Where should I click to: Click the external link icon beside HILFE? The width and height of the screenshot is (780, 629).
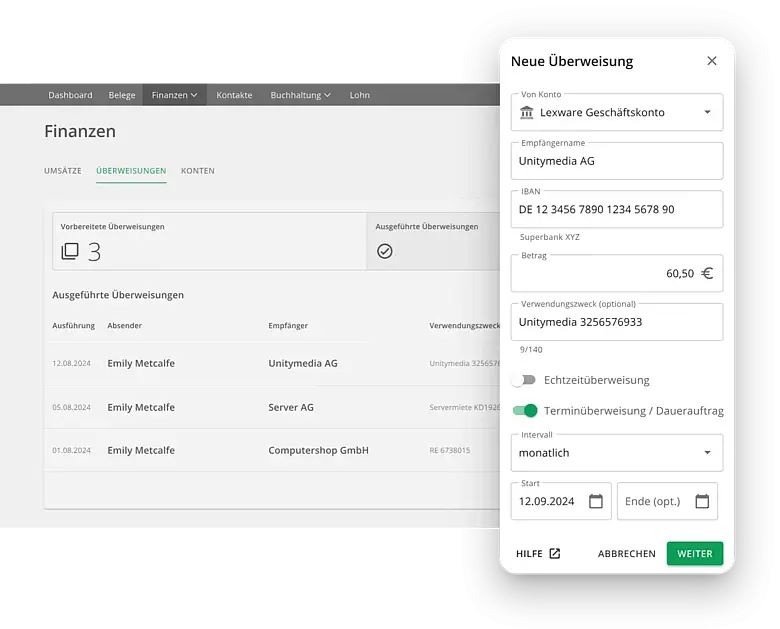click(x=555, y=553)
